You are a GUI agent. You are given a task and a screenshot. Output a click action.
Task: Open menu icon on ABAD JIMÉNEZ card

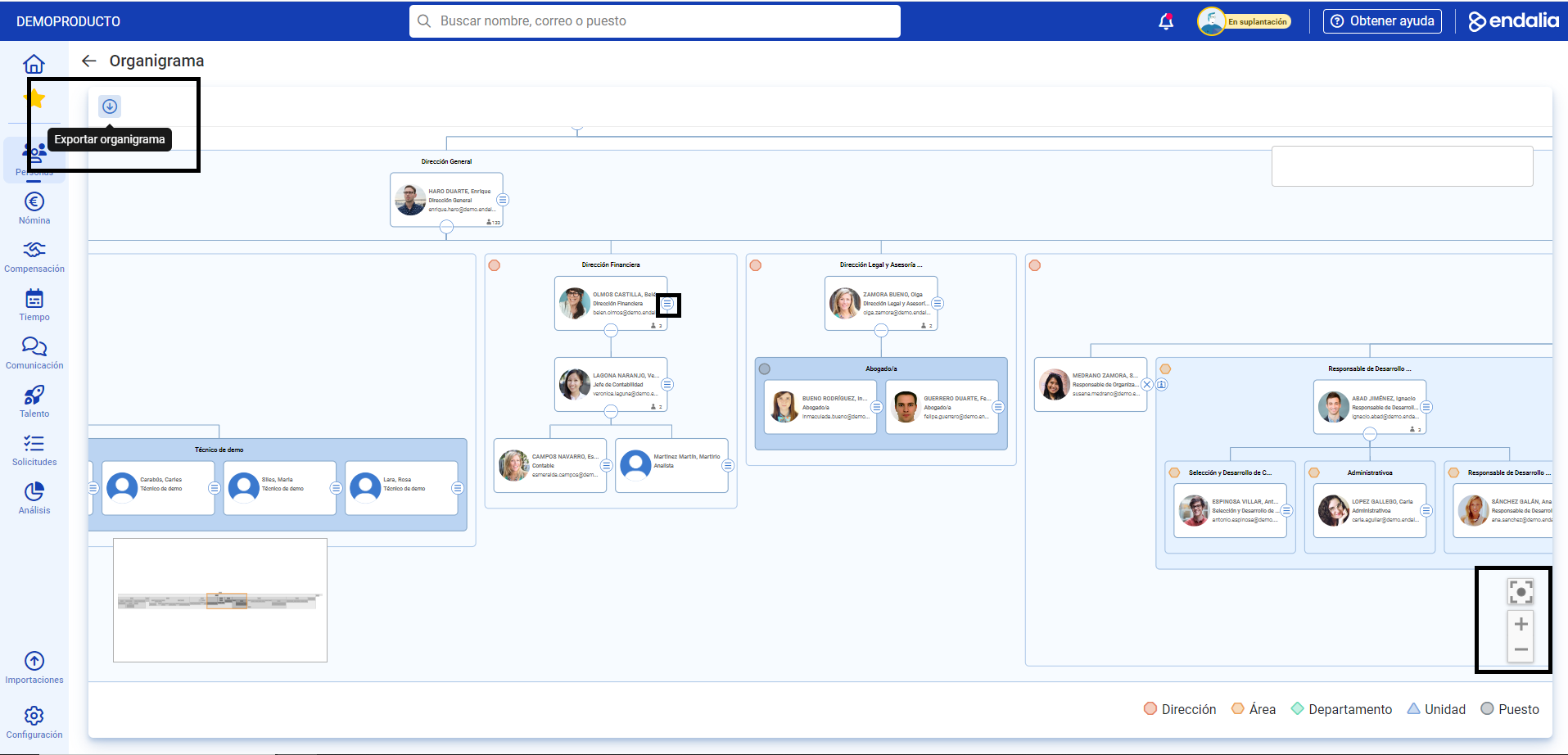pos(1426,407)
